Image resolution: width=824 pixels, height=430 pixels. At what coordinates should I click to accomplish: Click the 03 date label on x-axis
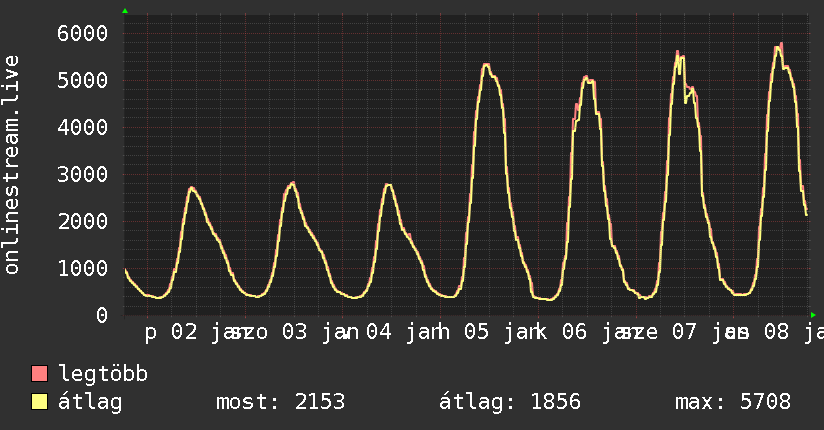click(294, 332)
